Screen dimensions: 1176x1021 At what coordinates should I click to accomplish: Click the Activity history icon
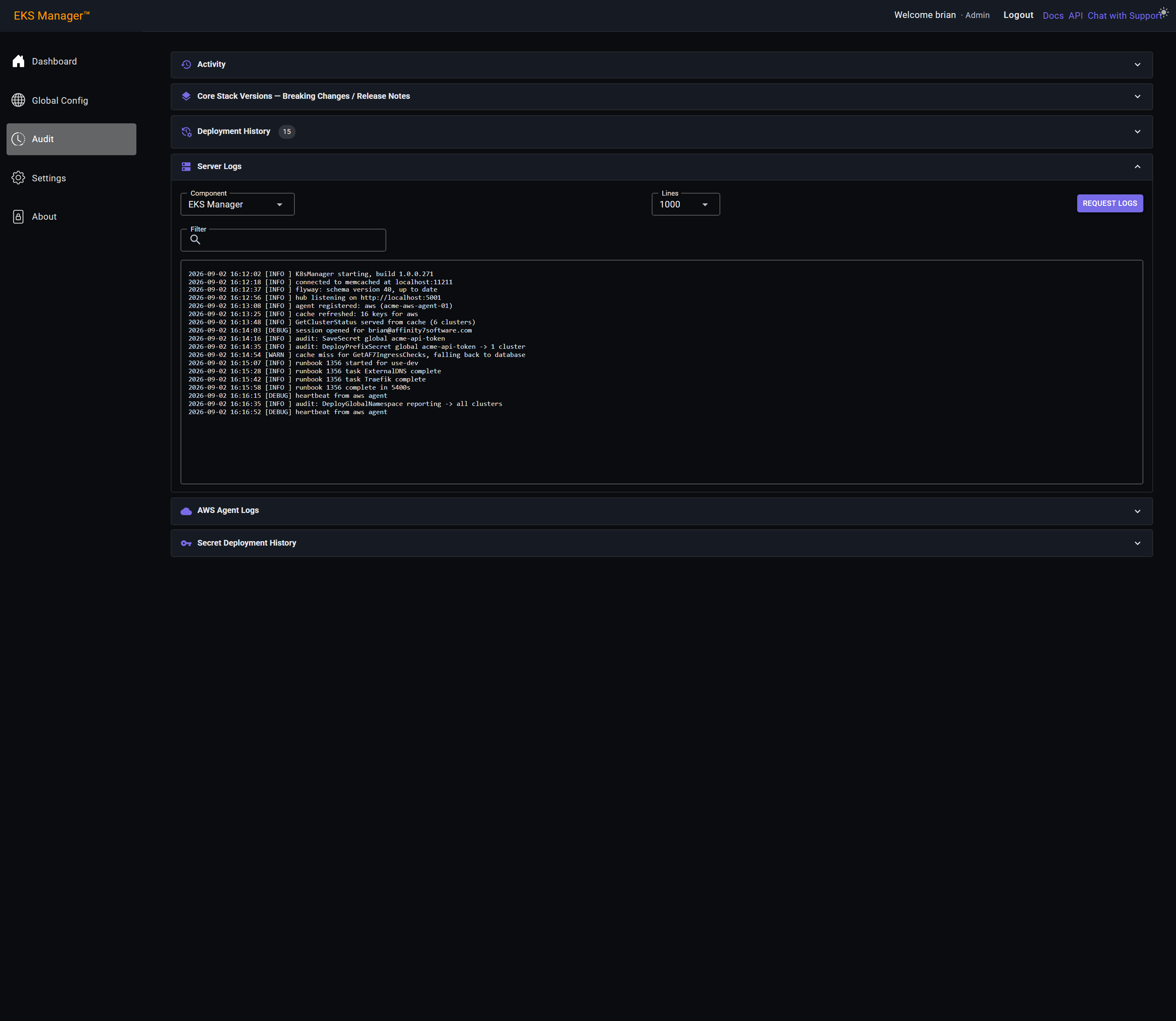pyautogui.click(x=186, y=65)
